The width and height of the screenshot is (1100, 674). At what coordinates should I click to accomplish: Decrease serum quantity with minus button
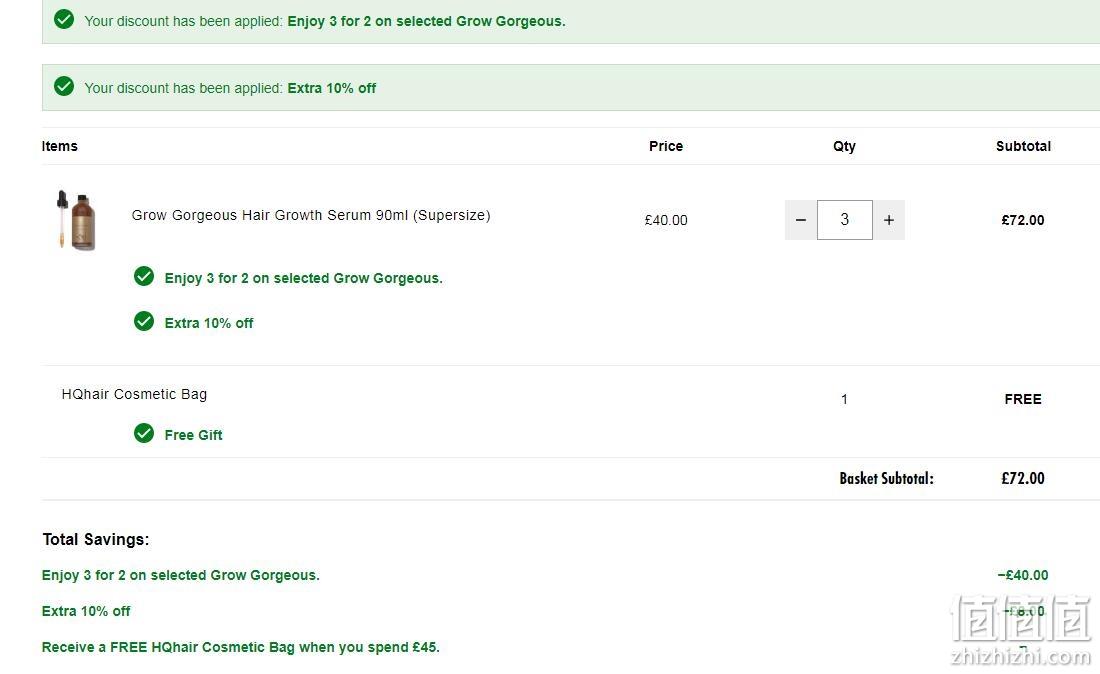(x=800, y=220)
